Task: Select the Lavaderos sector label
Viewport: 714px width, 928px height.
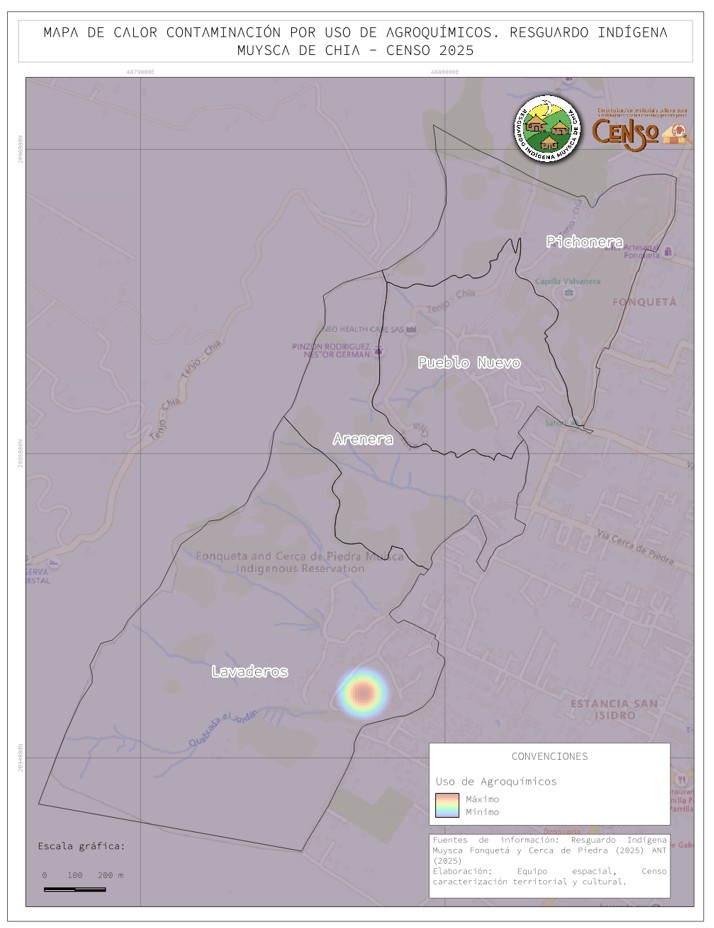Action: 250,672
